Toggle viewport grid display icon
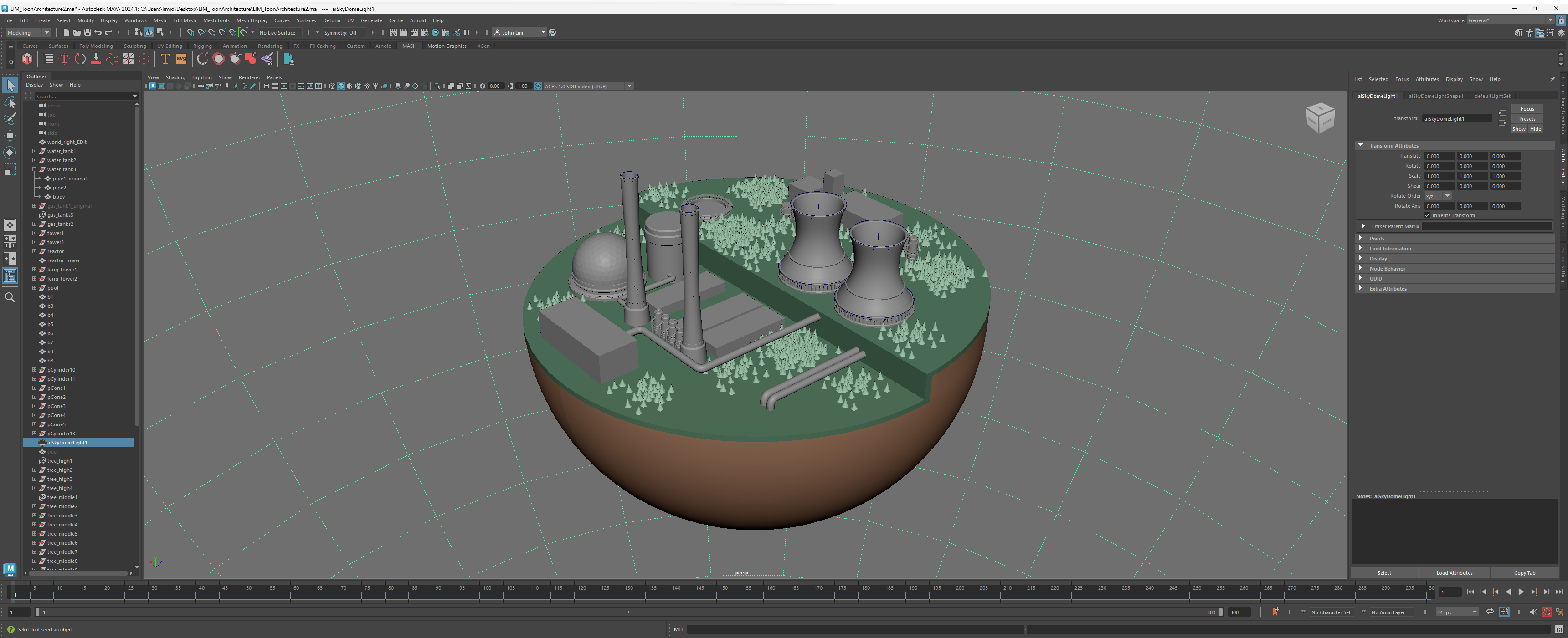1568x638 pixels. 266,87
